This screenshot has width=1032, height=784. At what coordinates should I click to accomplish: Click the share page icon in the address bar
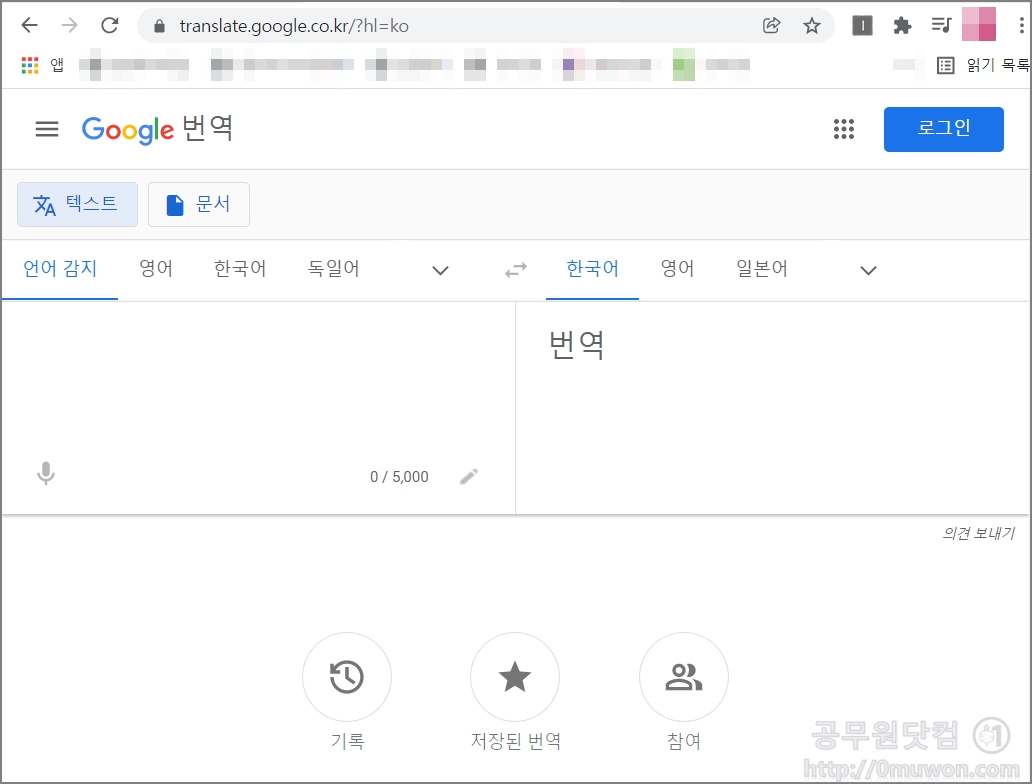tap(771, 26)
